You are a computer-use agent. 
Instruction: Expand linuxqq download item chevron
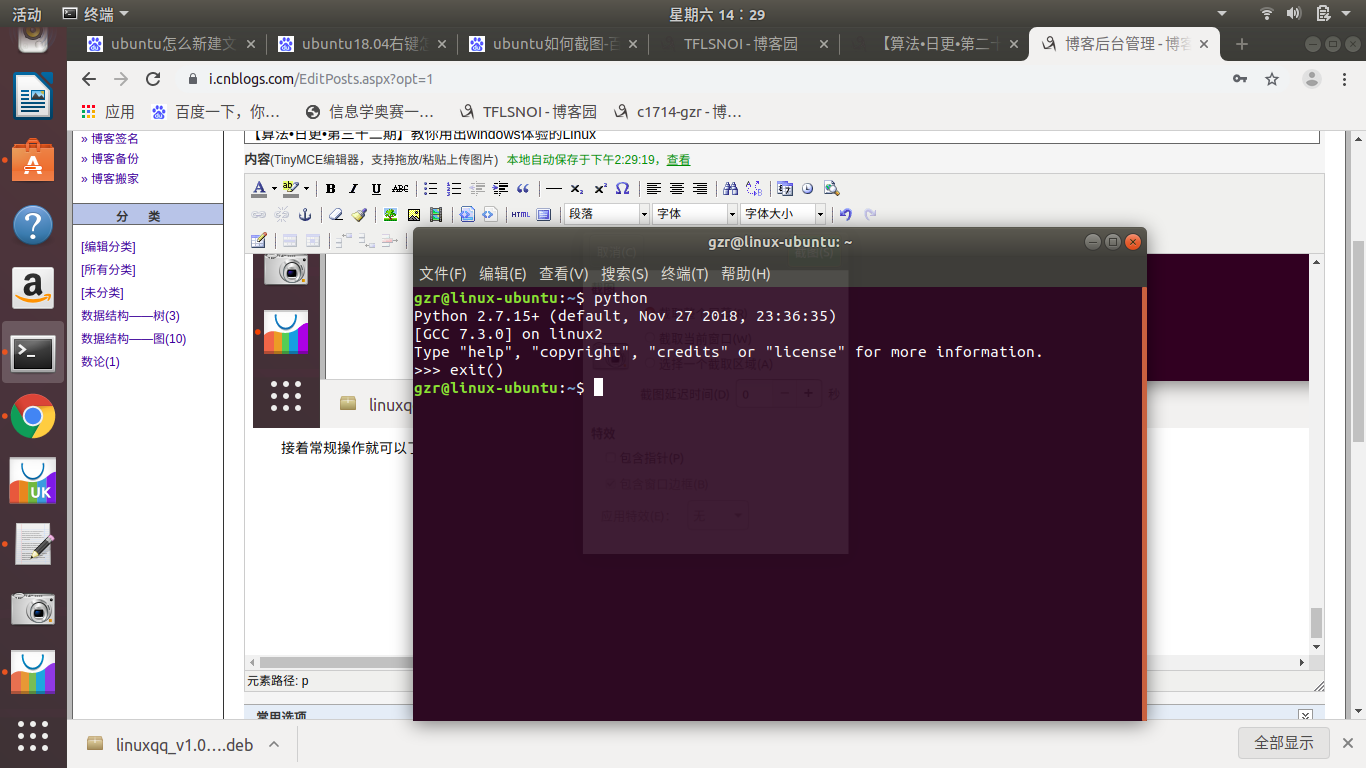click(x=274, y=744)
